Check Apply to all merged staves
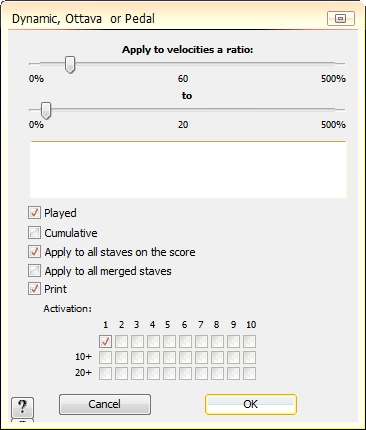The width and height of the screenshot is (366, 430). 34,271
